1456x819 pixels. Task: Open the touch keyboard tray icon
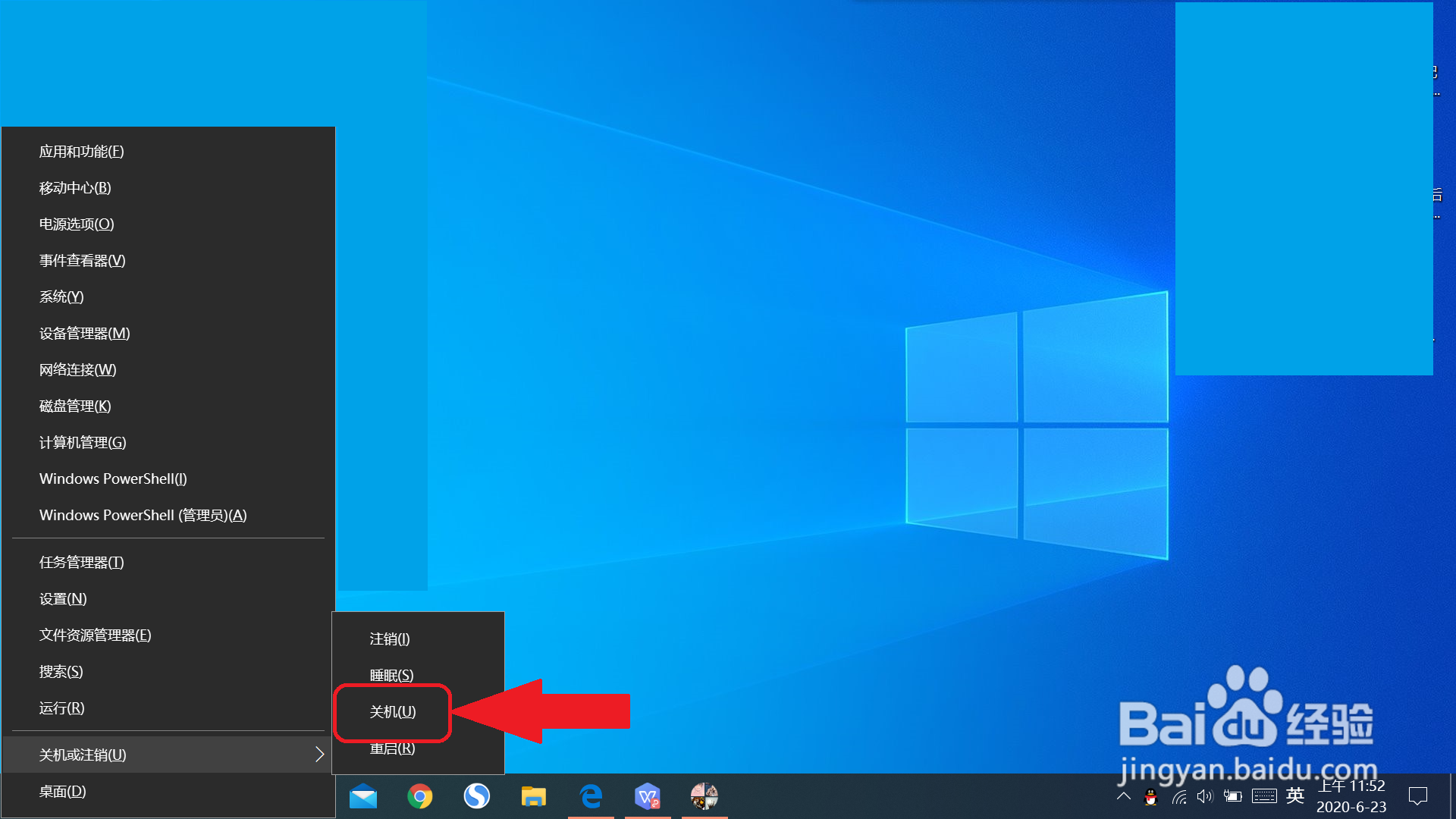(1263, 796)
